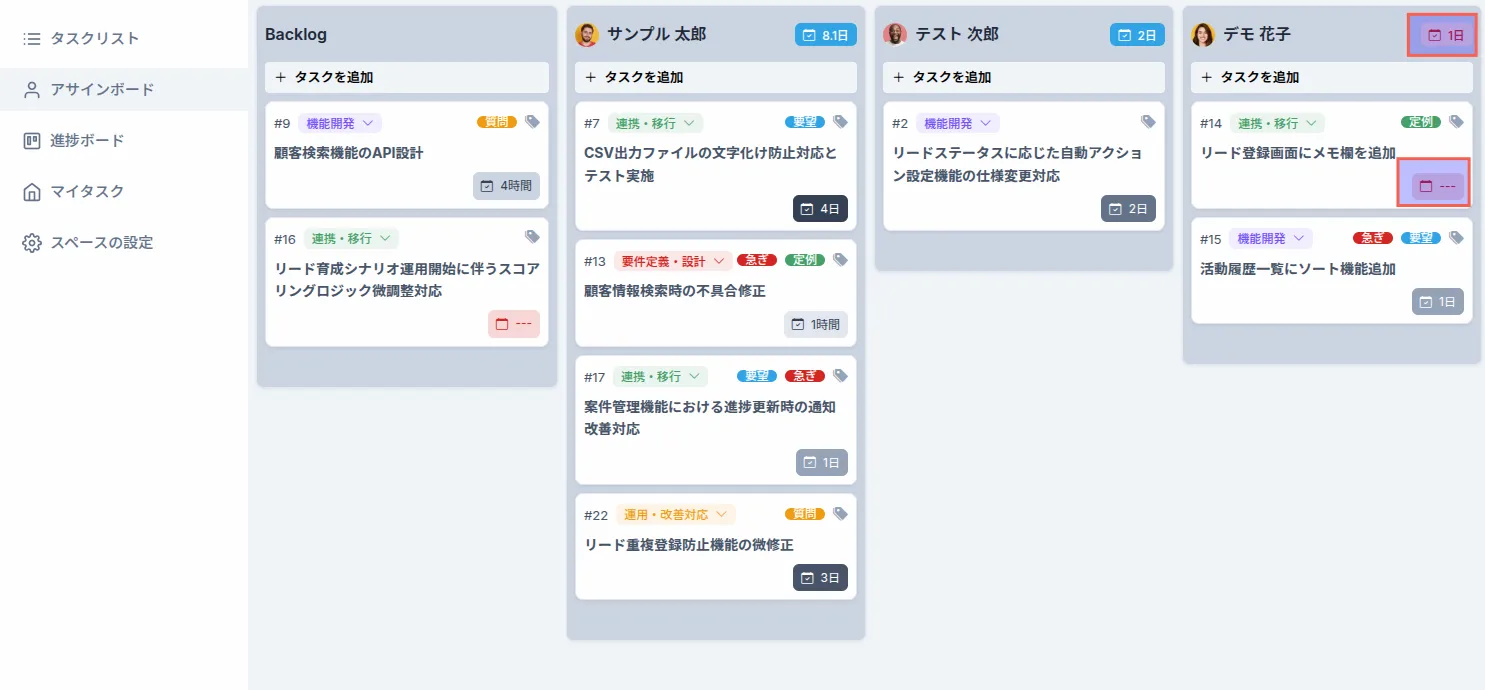1485x690 pixels.
Task: Click the highlighted 1日 badge in デモ 花子 header
Action: point(1441,33)
